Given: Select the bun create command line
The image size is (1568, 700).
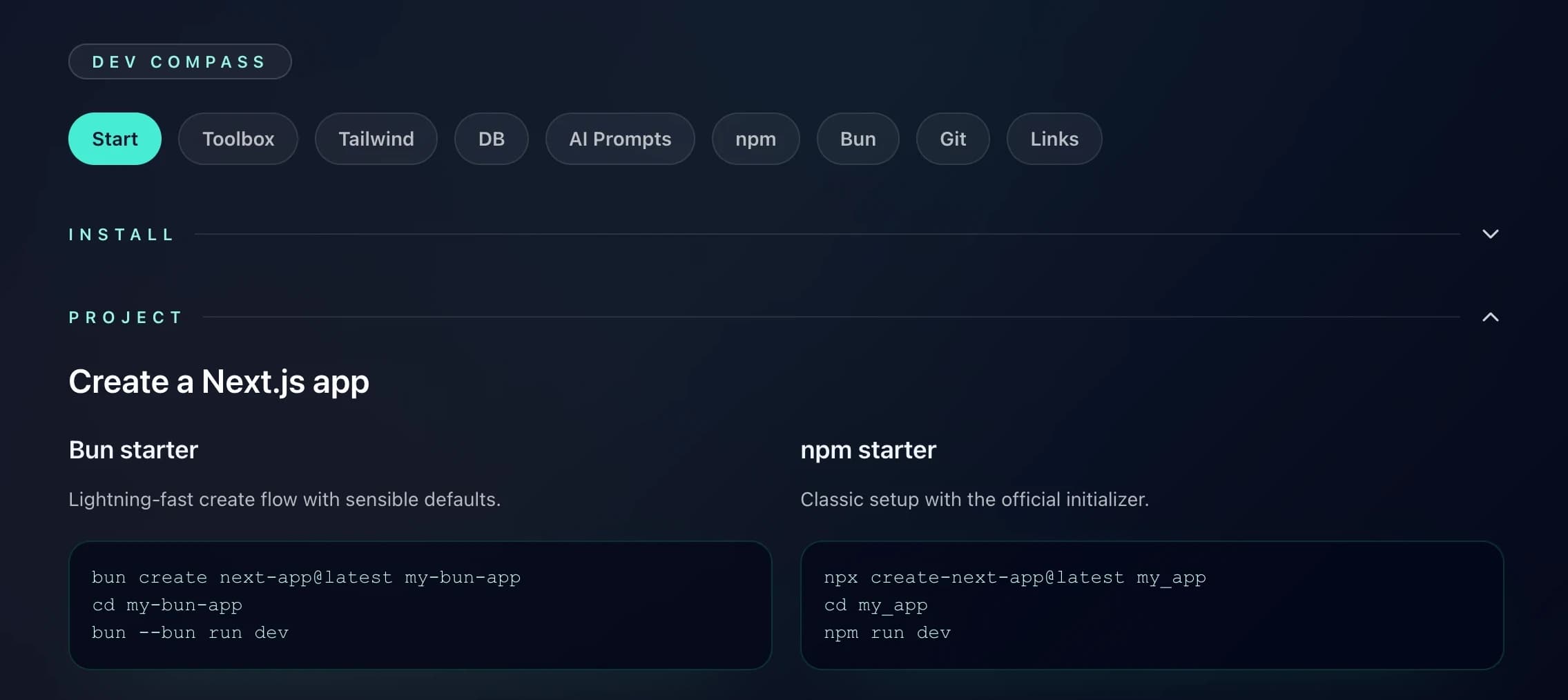Looking at the screenshot, I should click(x=307, y=577).
